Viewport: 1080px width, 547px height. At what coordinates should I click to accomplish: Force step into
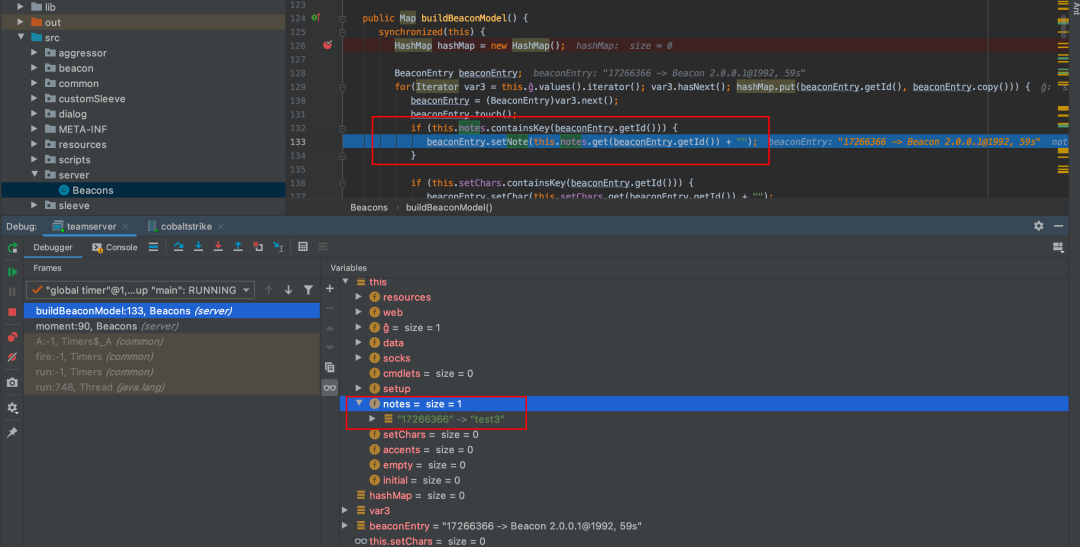coord(218,247)
